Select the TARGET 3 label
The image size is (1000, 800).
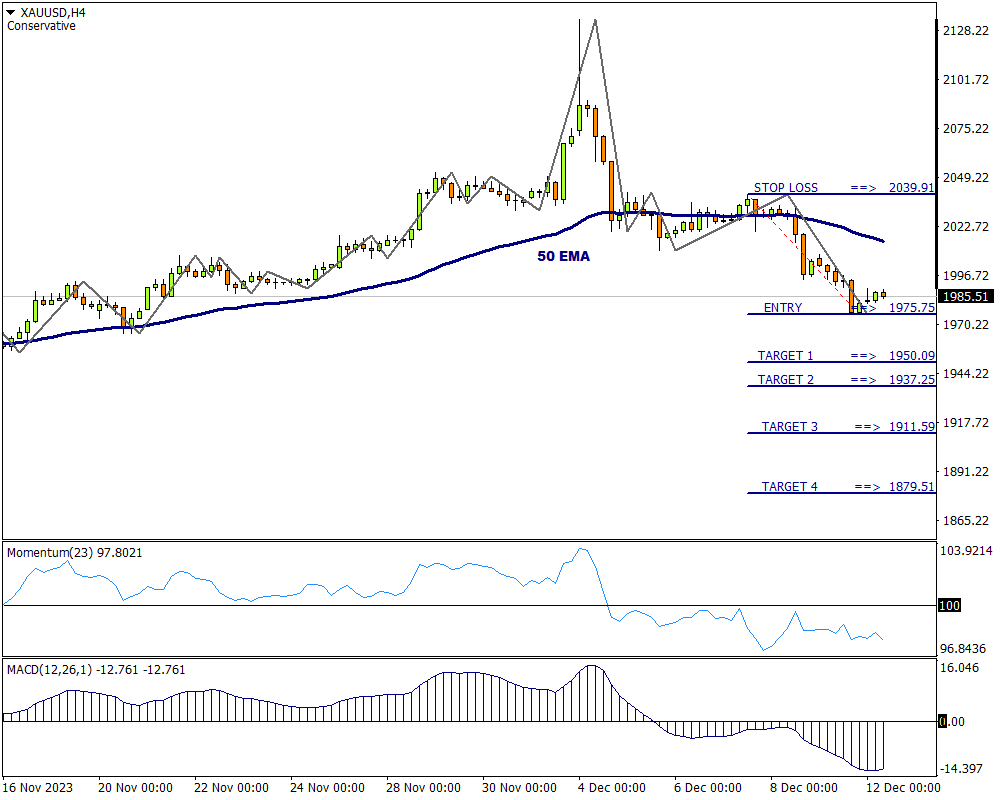789,427
